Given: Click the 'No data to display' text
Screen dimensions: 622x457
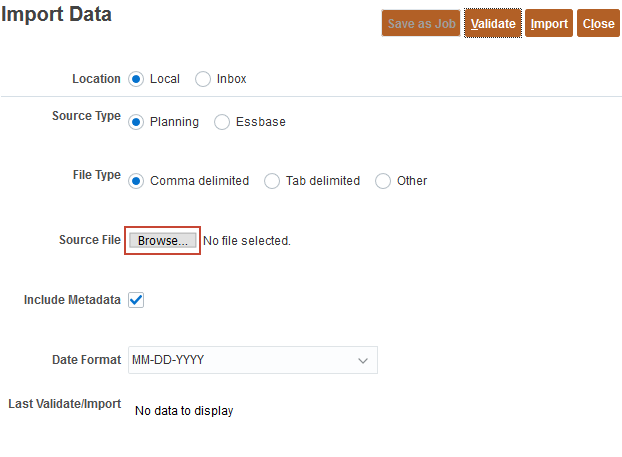Looking at the screenshot, I should click(184, 410).
